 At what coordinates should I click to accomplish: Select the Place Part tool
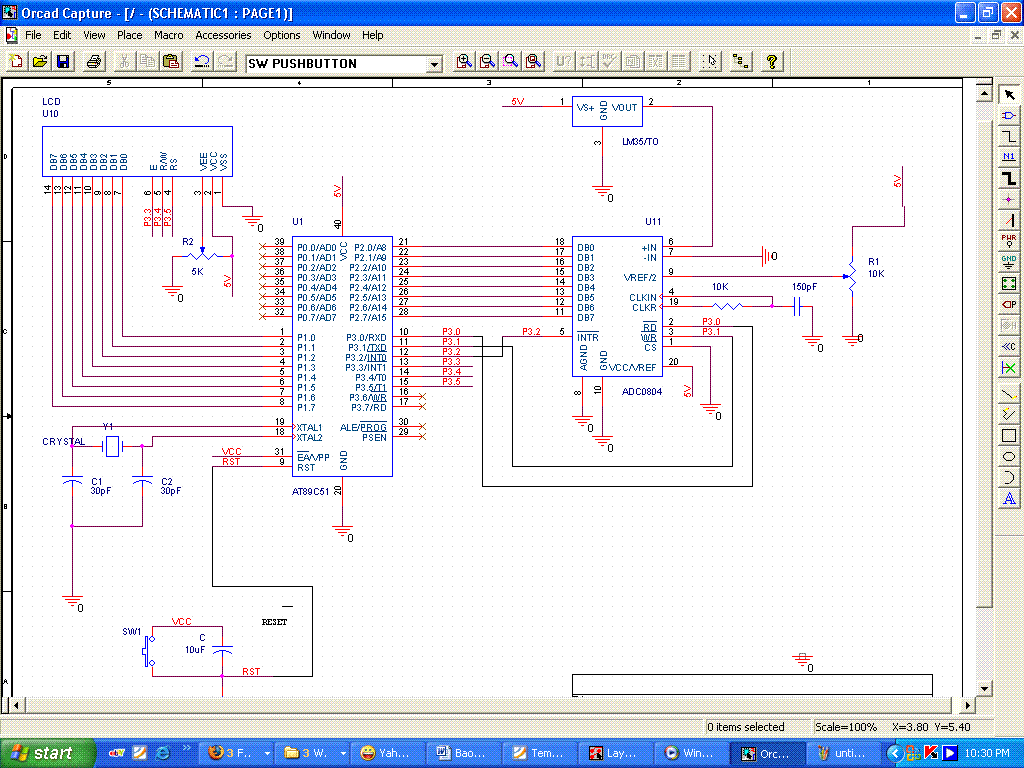click(x=1009, y=115)
